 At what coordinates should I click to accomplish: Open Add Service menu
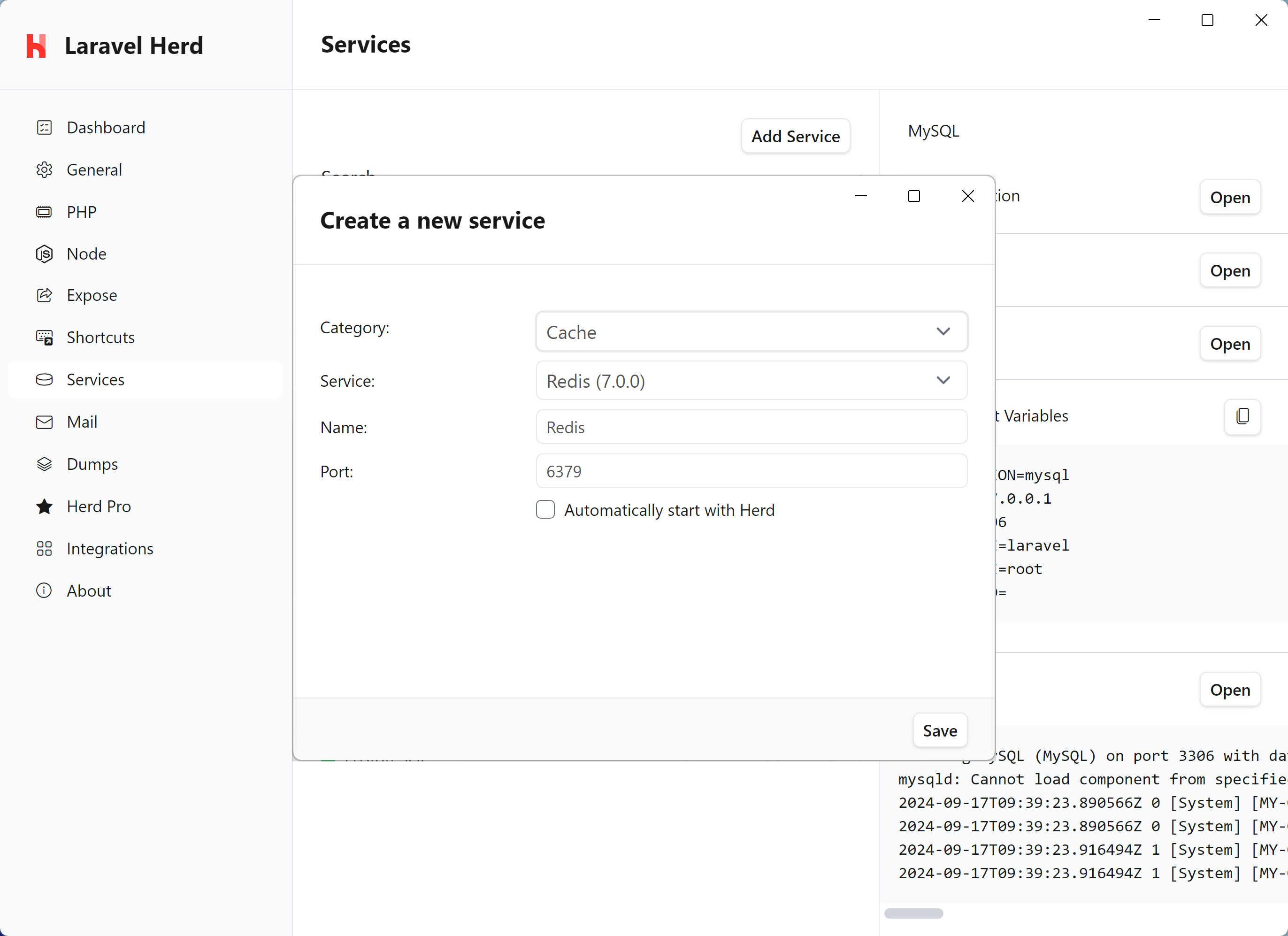click(x=796, y=136)
